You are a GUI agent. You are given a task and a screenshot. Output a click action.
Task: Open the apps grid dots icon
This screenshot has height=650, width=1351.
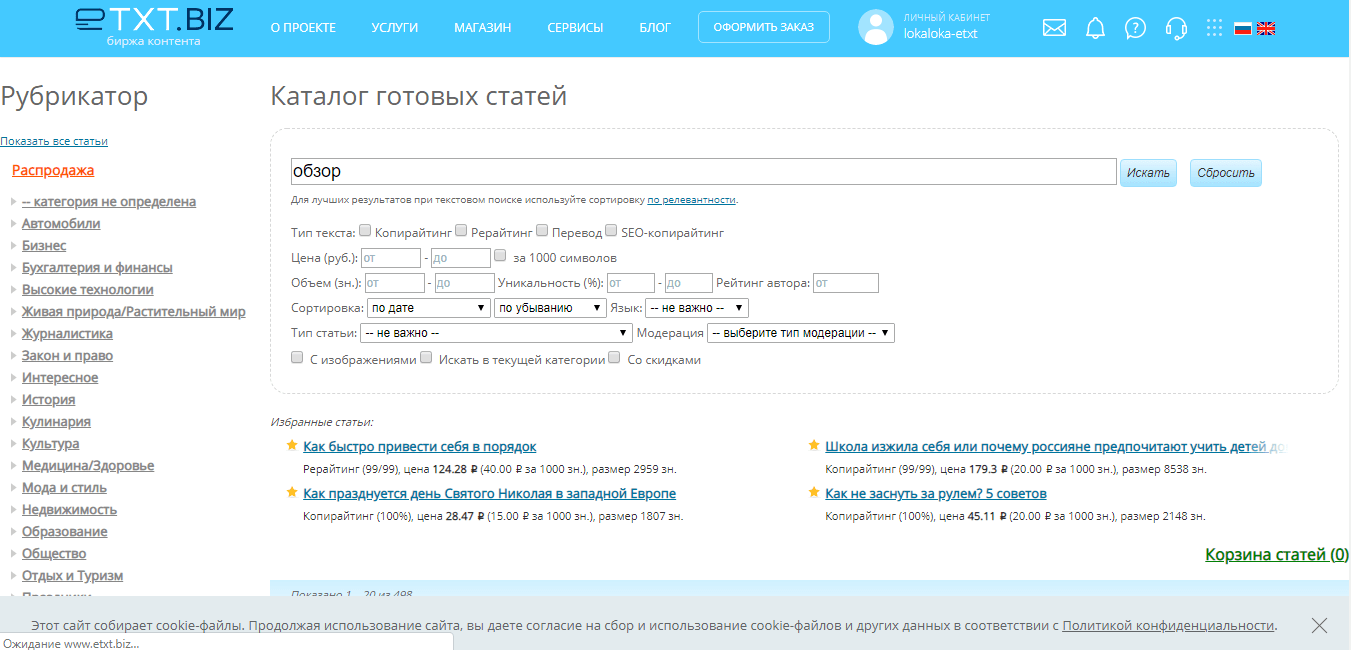point(1214,28)
